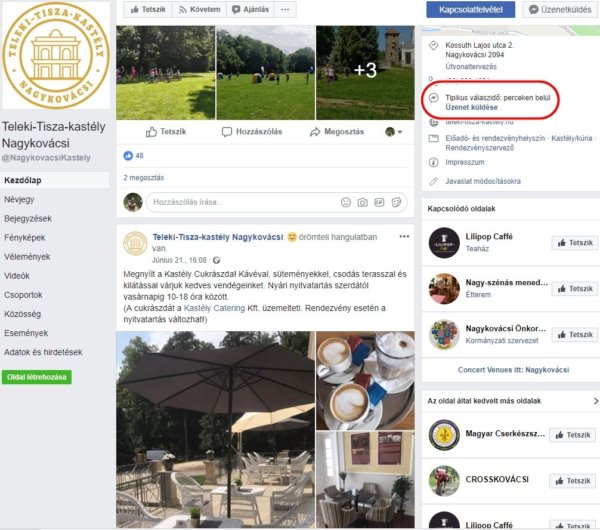The width and height of the screenshot is (600, 530).
Task: Toggle following with the Követem button
Action: pyautogui.click(x=197, y=9)
